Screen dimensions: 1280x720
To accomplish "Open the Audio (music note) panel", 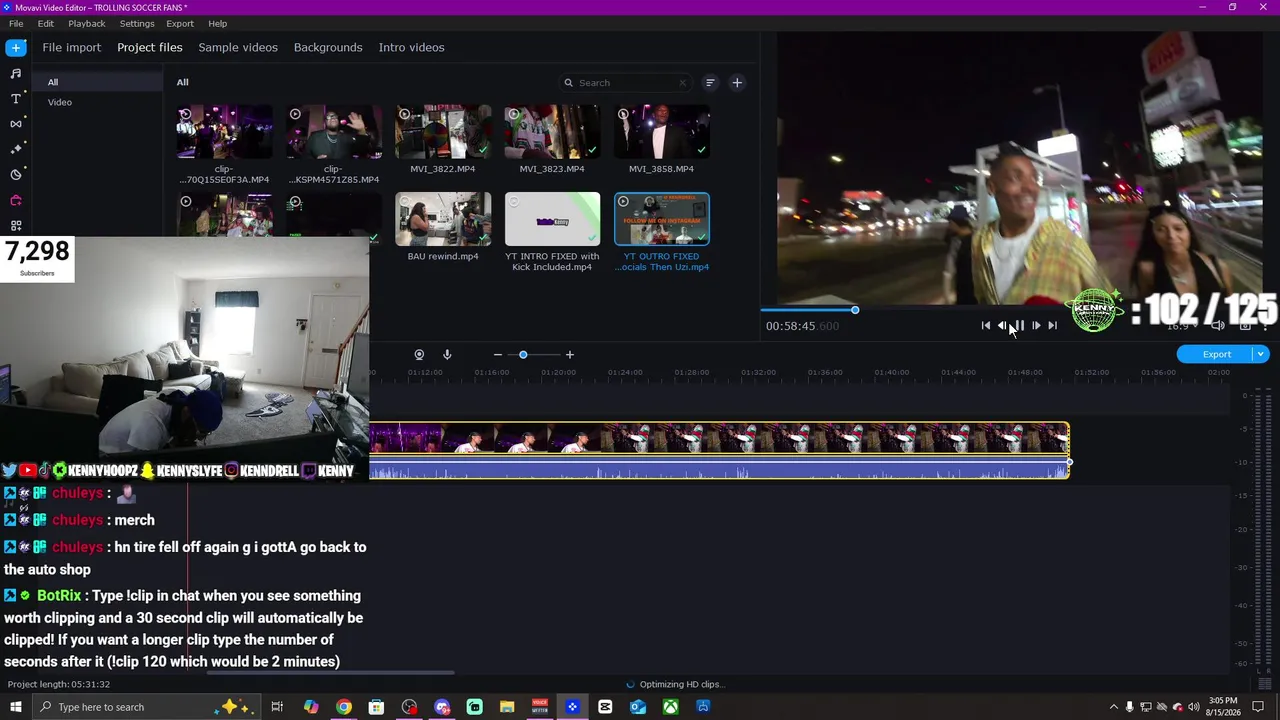I will pos(16,73).
